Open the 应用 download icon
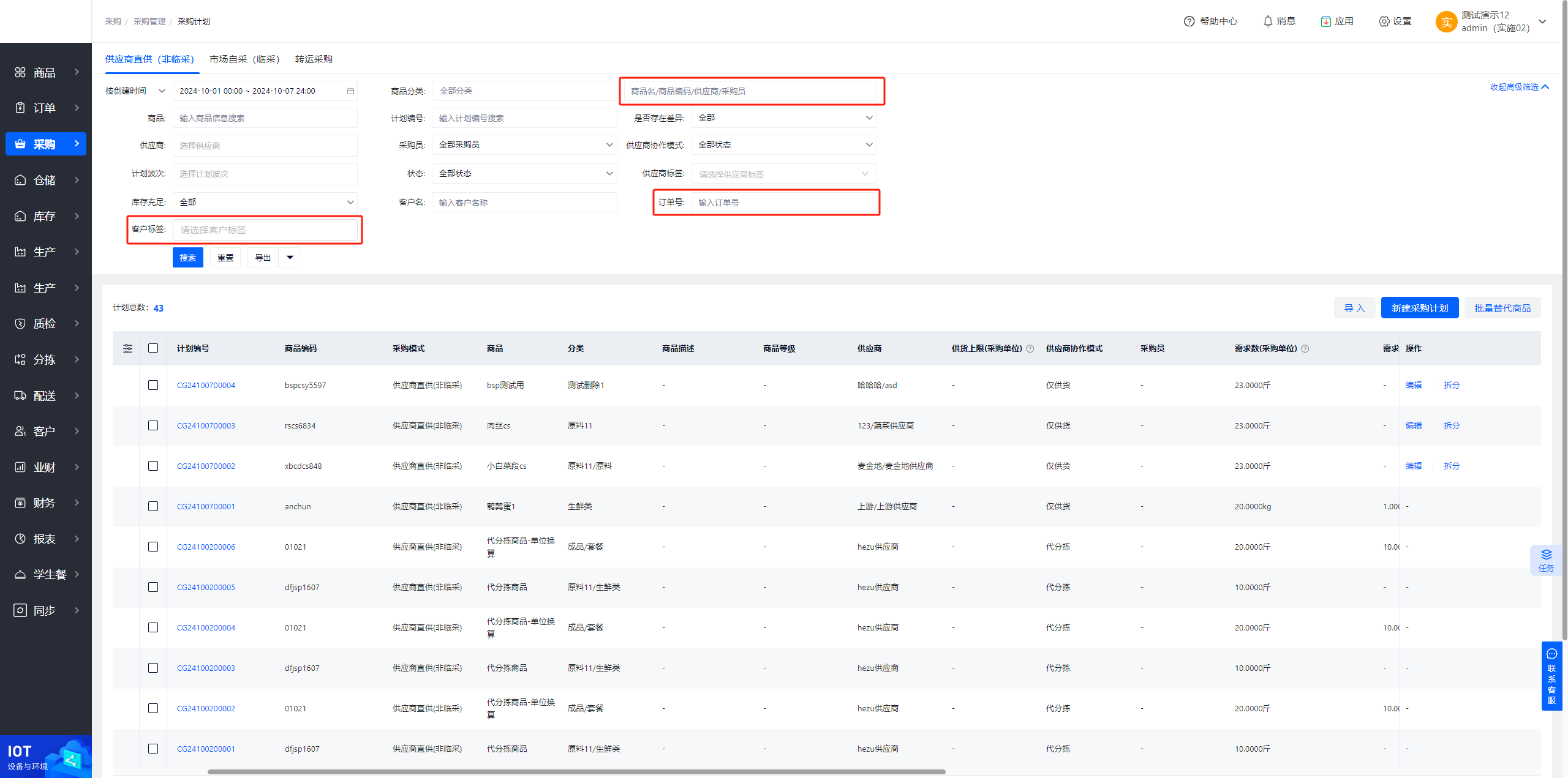 tap(1325, 21)
